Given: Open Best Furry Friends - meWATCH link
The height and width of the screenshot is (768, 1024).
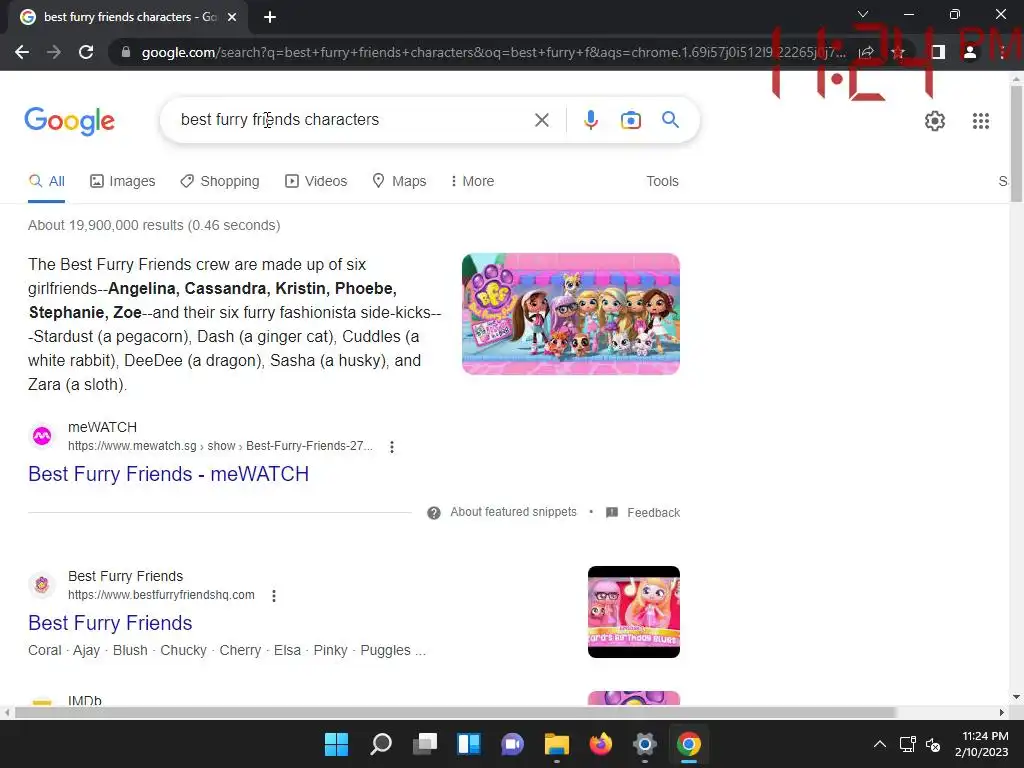Looking at the screenshot, I should (168, 474).
